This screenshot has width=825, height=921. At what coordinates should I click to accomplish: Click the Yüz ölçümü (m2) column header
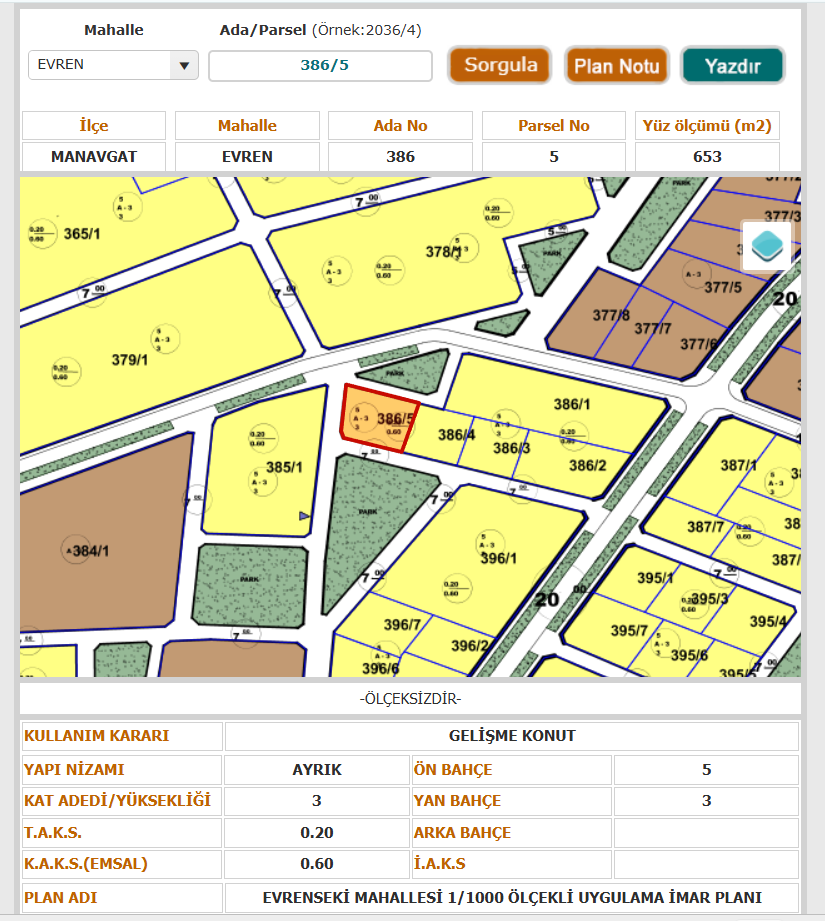pos(707,126)
